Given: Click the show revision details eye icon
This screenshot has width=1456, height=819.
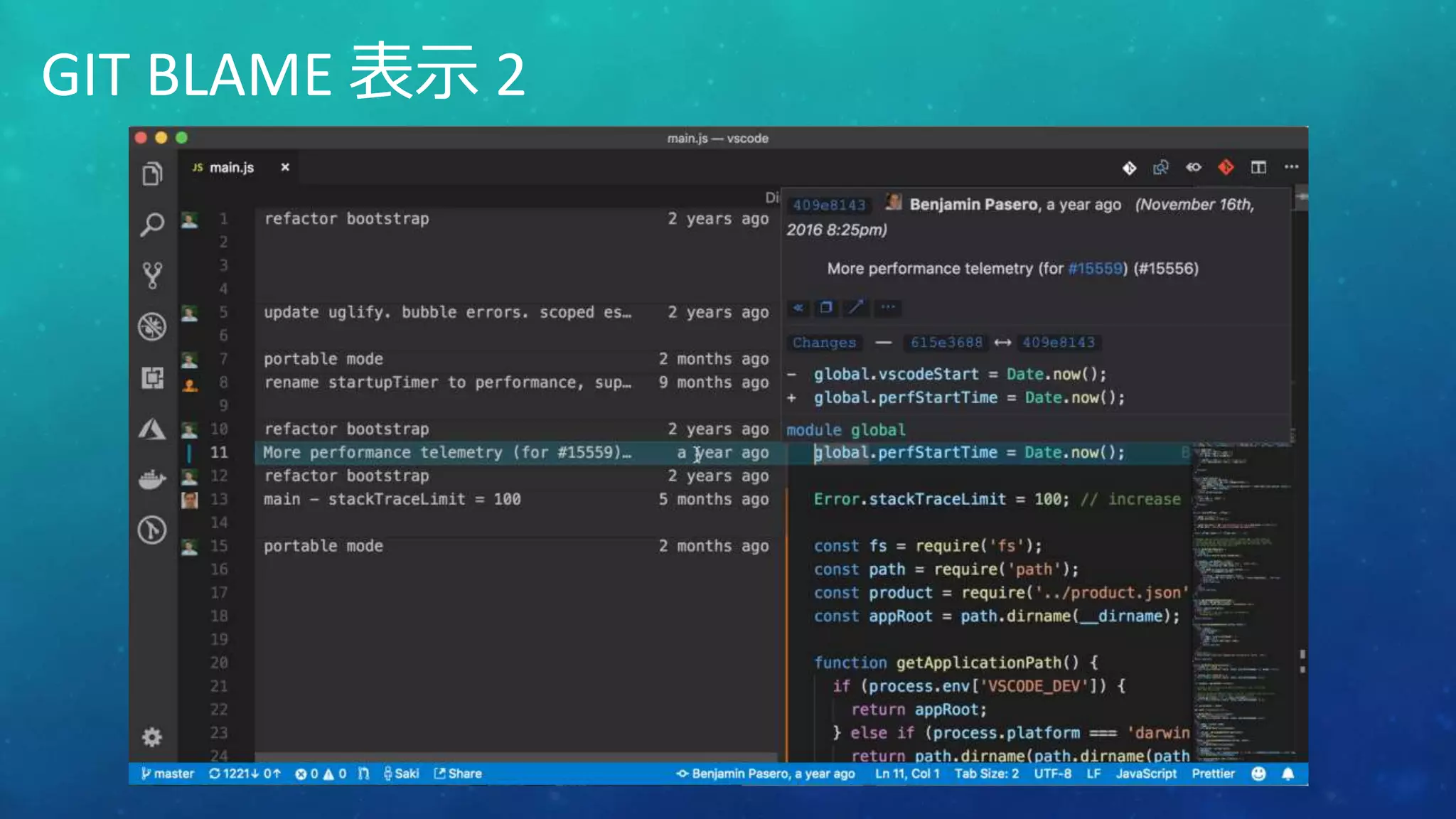Looking at the screenshot, I should [1194, 168].
